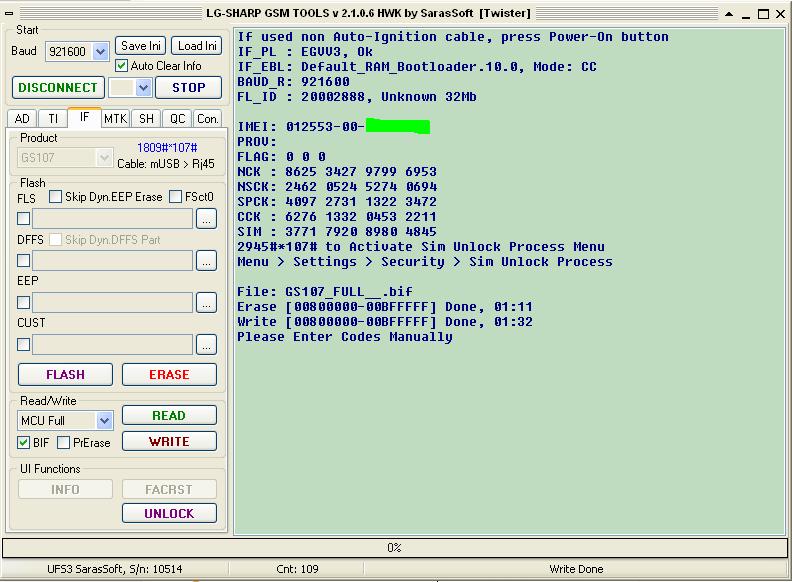Screen dimensions: 792x582
Task: Click the DISCONNECT button
Action: 58,87
